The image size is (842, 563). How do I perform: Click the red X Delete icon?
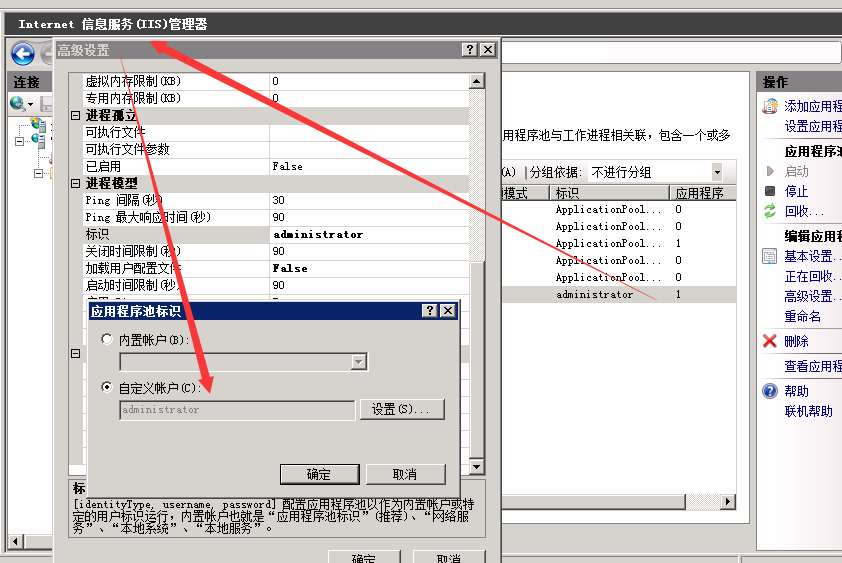[770, 341]
